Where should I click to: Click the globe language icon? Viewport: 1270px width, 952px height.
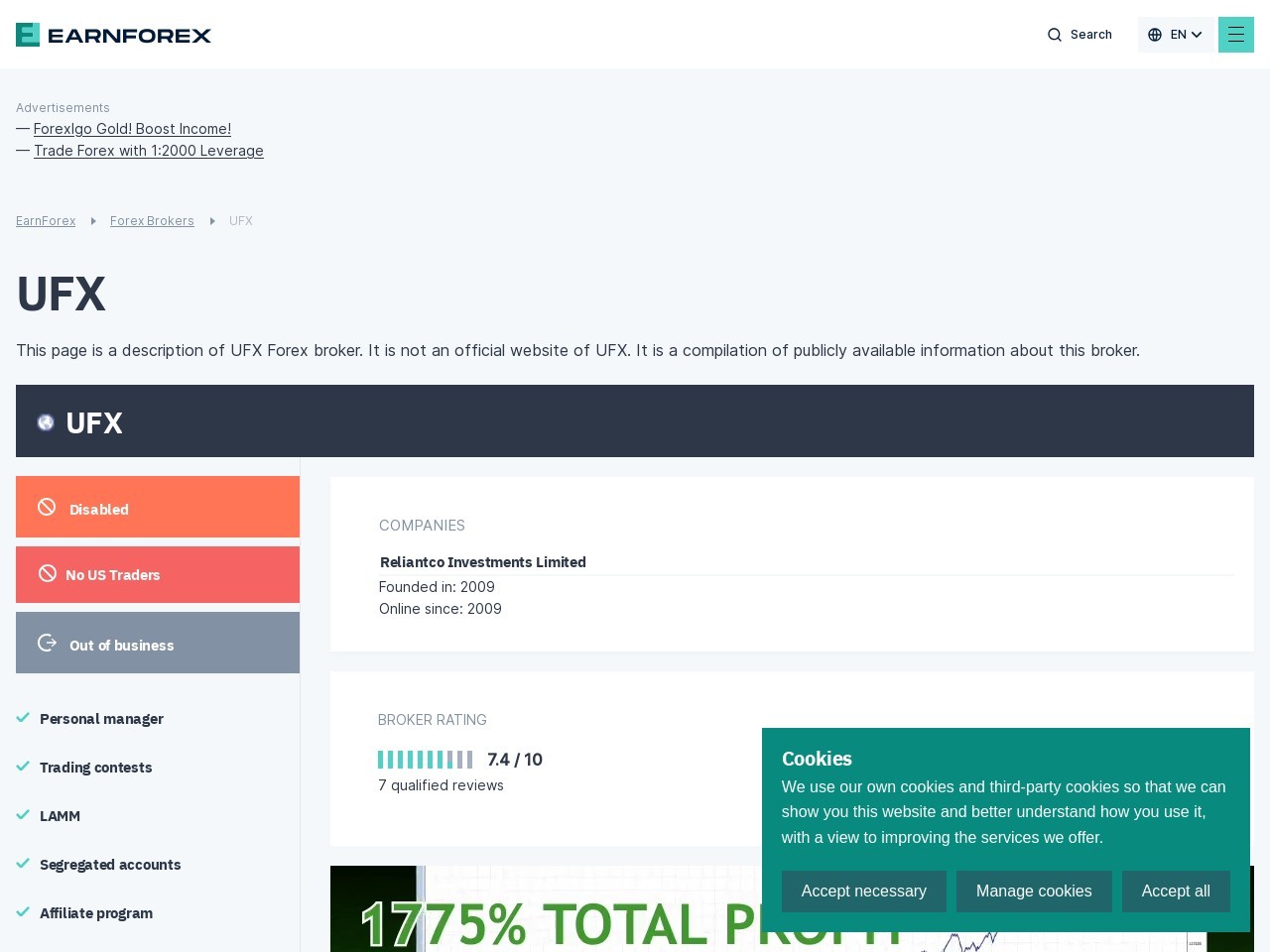[1155, 35]
